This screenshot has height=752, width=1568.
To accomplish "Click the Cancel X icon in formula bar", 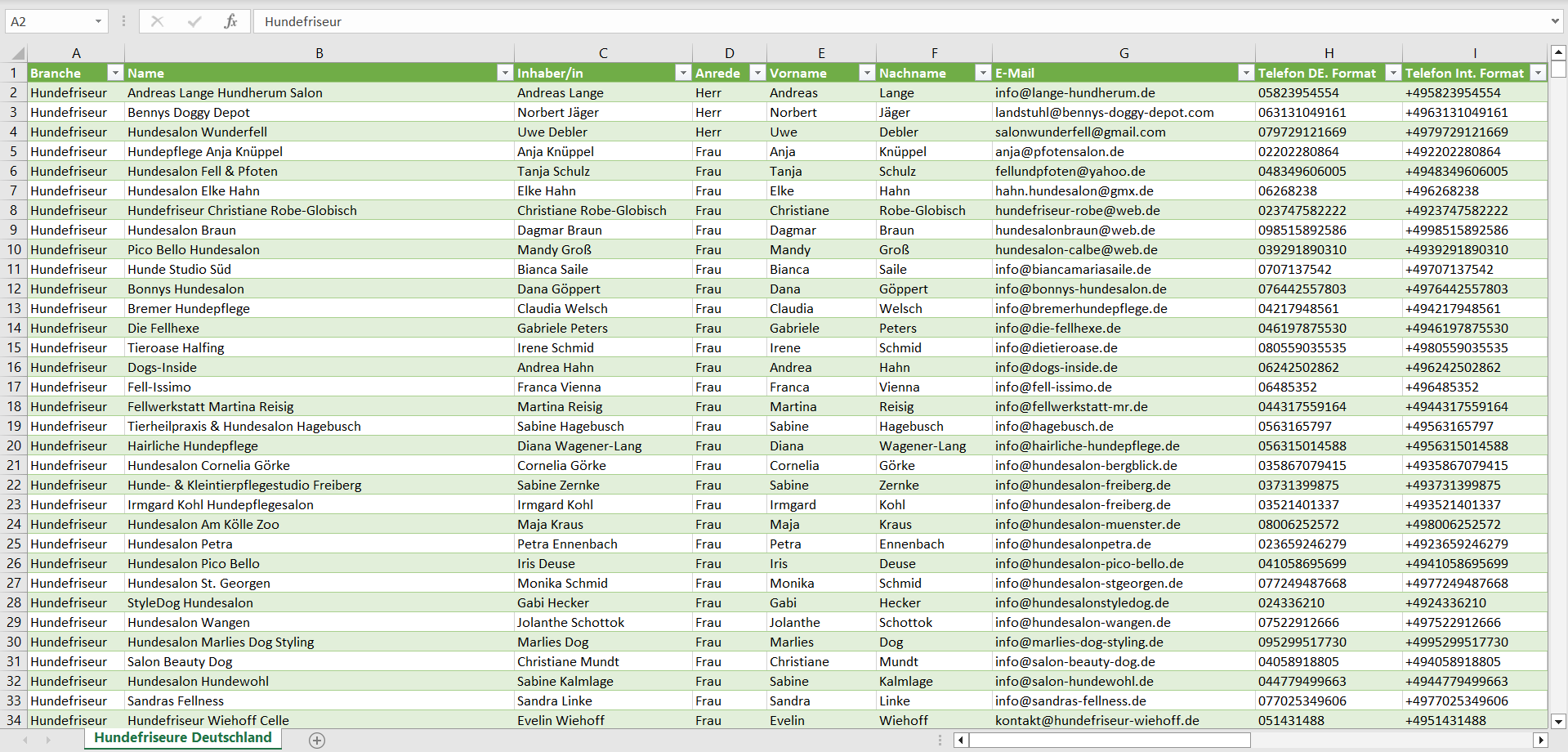I will [157, 21].
